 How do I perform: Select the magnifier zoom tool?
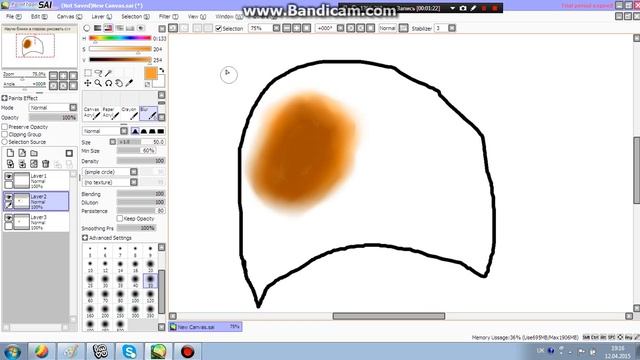coord(98,83)
